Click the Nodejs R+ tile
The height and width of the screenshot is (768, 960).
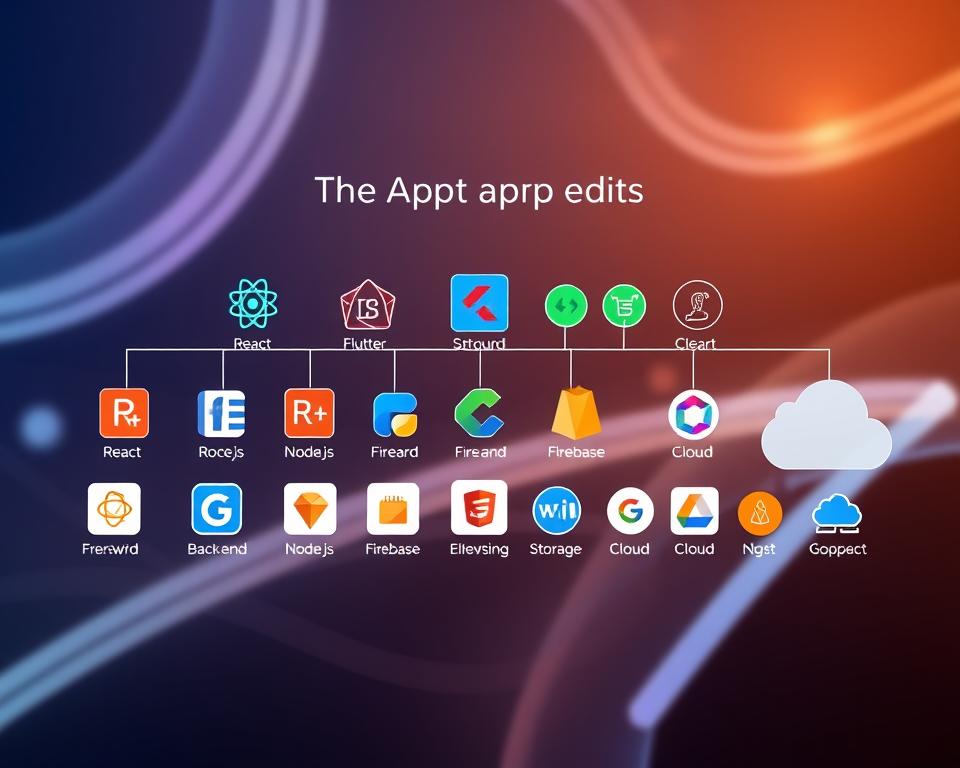click(310, 413)
